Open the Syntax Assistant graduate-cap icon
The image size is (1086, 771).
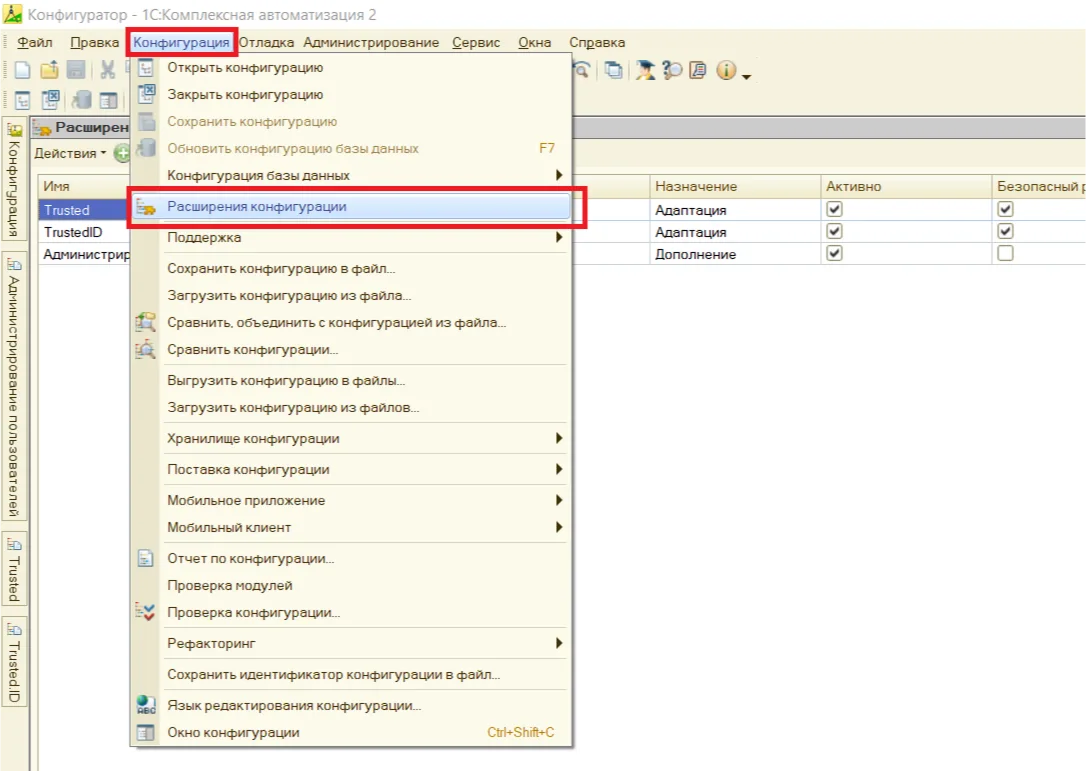click(x=646, y=70)
